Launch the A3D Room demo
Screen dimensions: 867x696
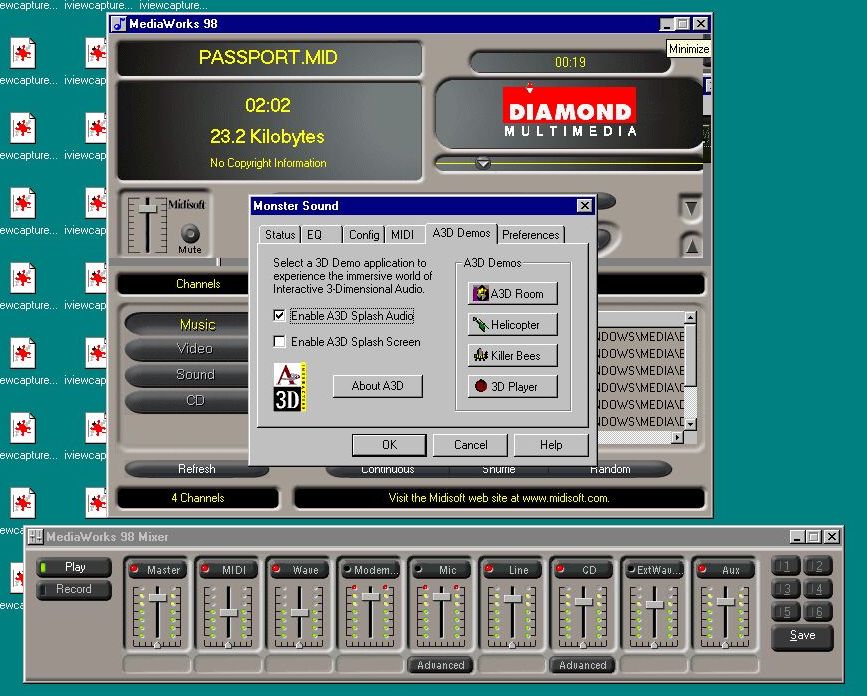(513, 294)
